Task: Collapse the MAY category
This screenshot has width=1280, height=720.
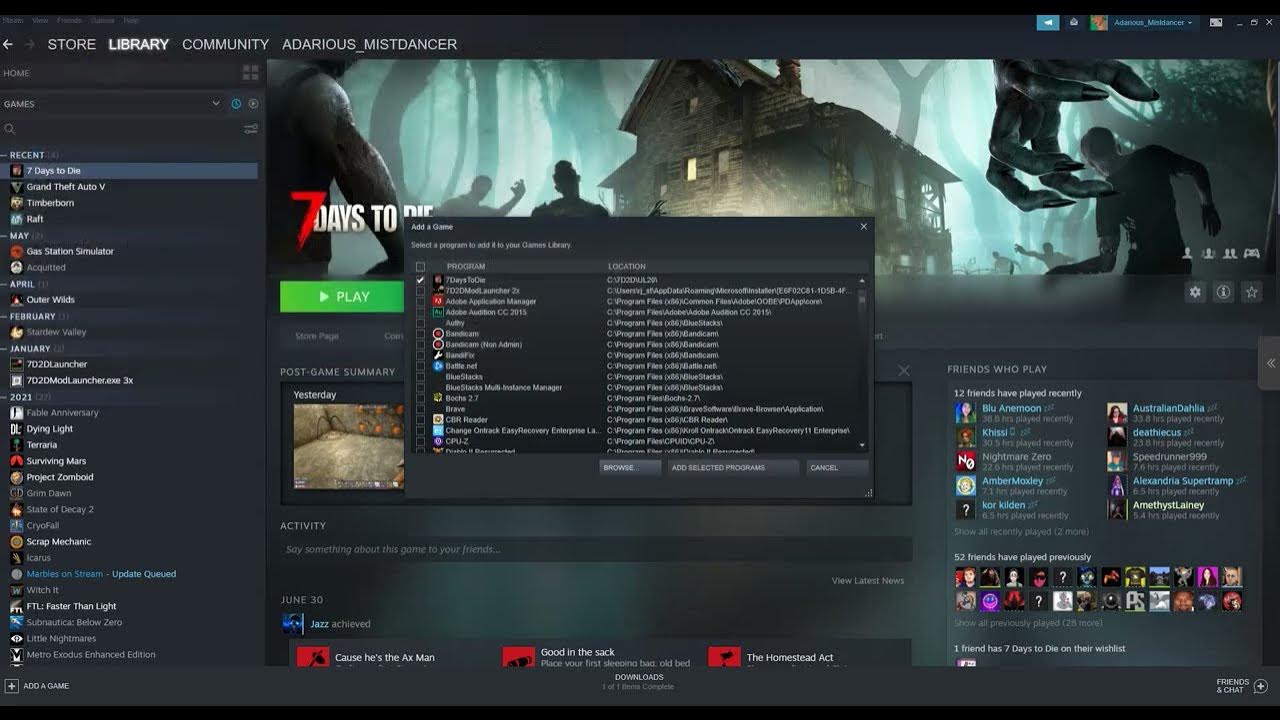Action: 4,236
